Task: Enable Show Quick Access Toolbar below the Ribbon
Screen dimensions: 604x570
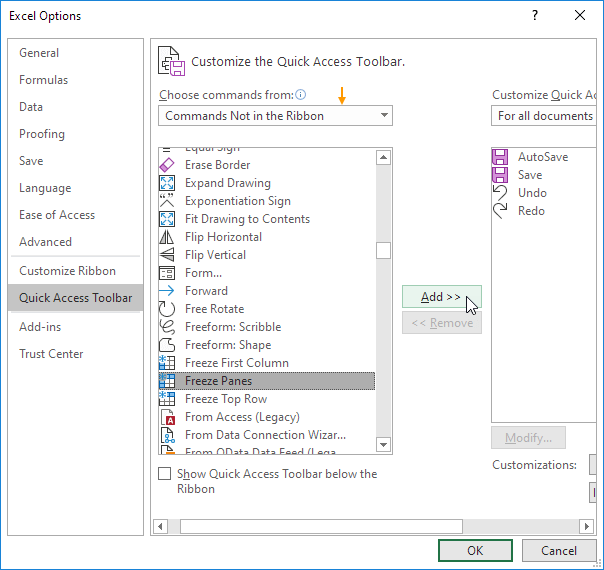Action: pyautogui.click(x=165, y=474)
